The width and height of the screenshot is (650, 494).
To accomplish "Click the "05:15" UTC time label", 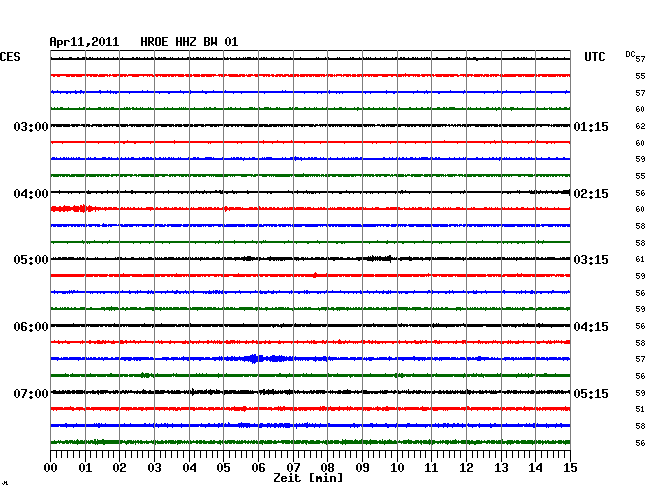I will (591, 393).
